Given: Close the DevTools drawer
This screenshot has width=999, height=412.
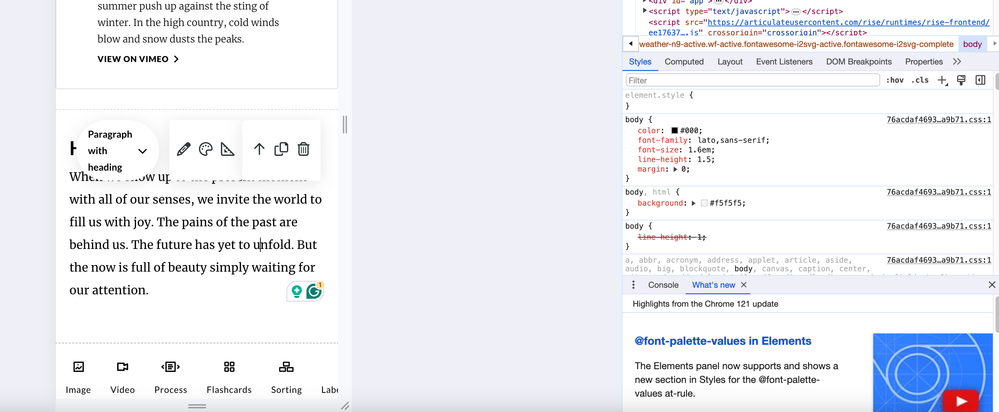Looking at the screenshot, I should pos(991,285).
